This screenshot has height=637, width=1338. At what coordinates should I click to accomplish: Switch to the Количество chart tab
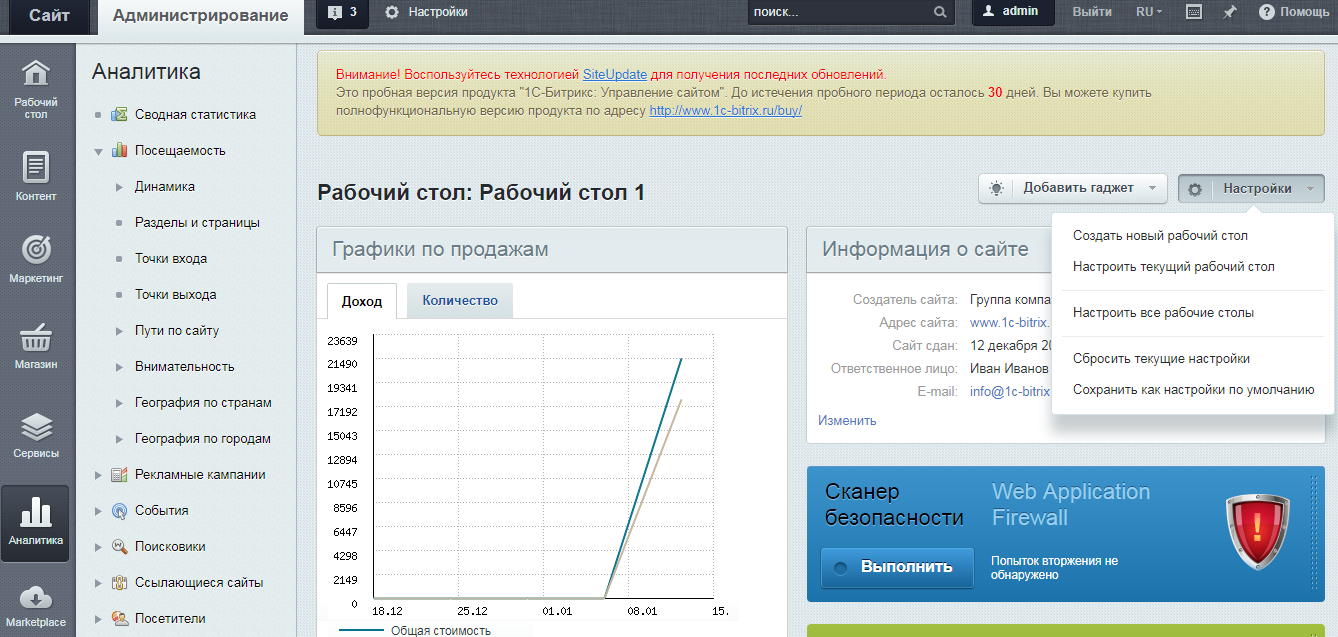459,300
